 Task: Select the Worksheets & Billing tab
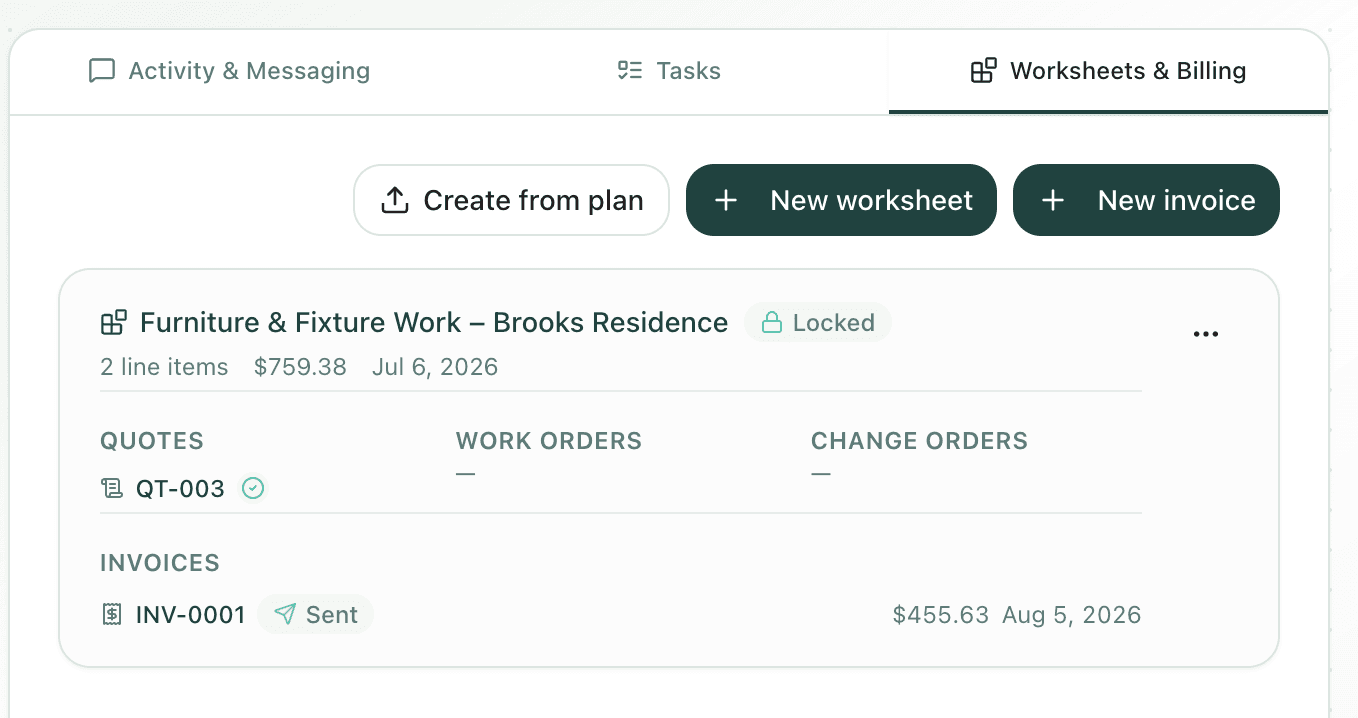1108,72
